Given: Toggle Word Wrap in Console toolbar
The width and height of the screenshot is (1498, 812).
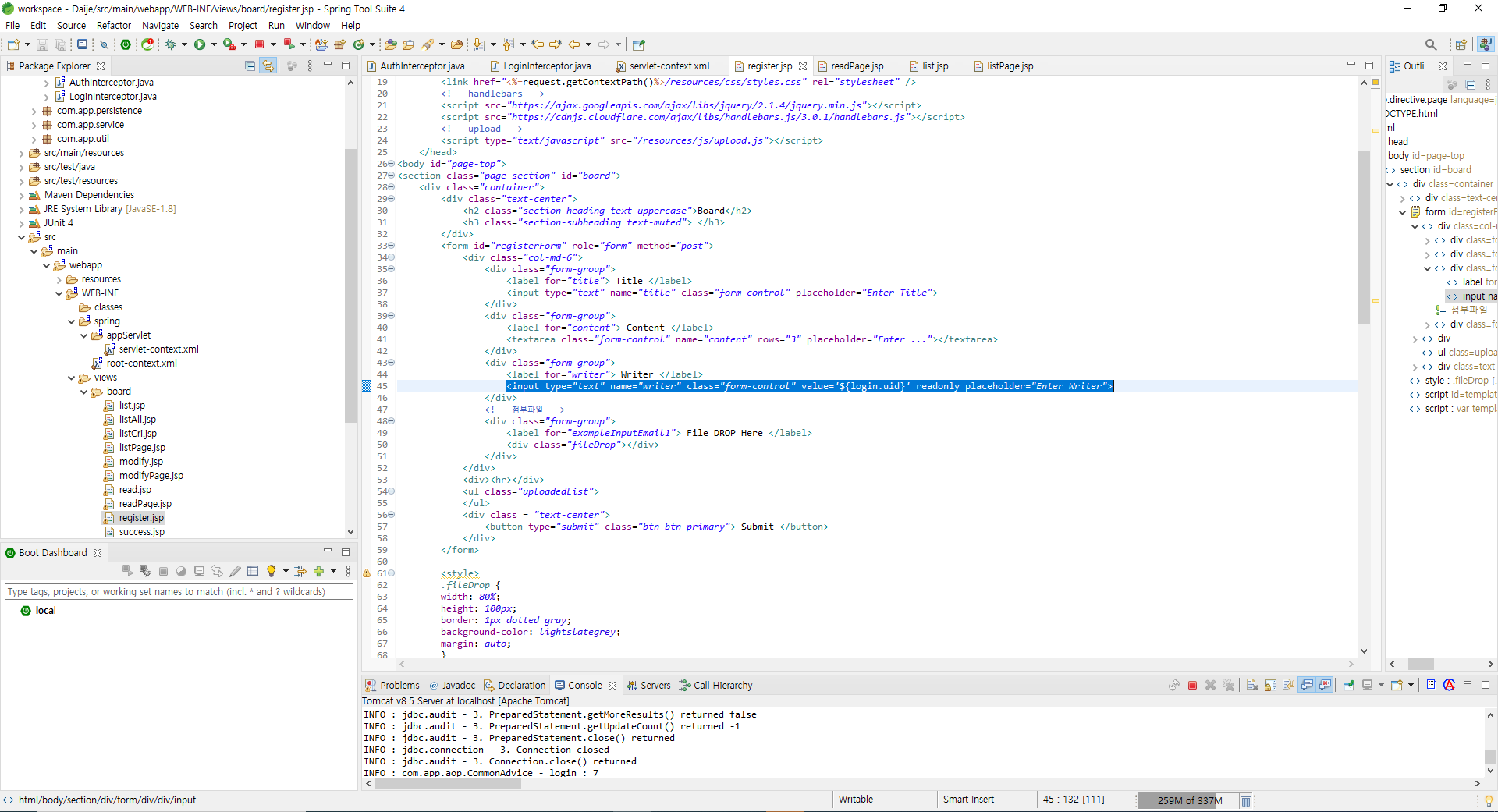Looking at the screenshot, I should (1289, 686).
